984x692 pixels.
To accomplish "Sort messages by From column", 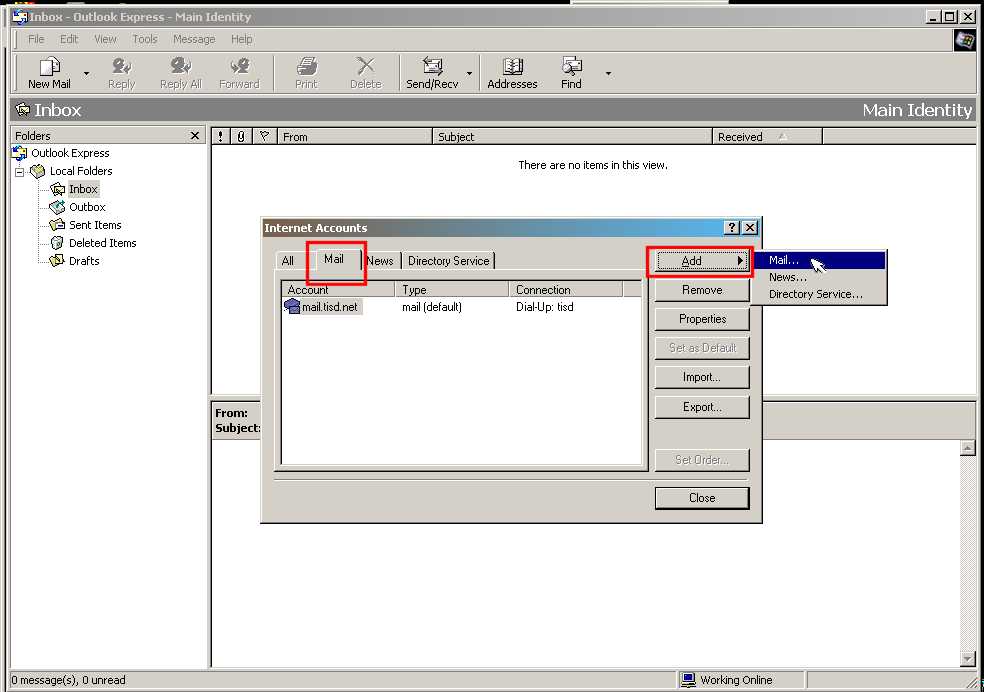I will [355, 136].
